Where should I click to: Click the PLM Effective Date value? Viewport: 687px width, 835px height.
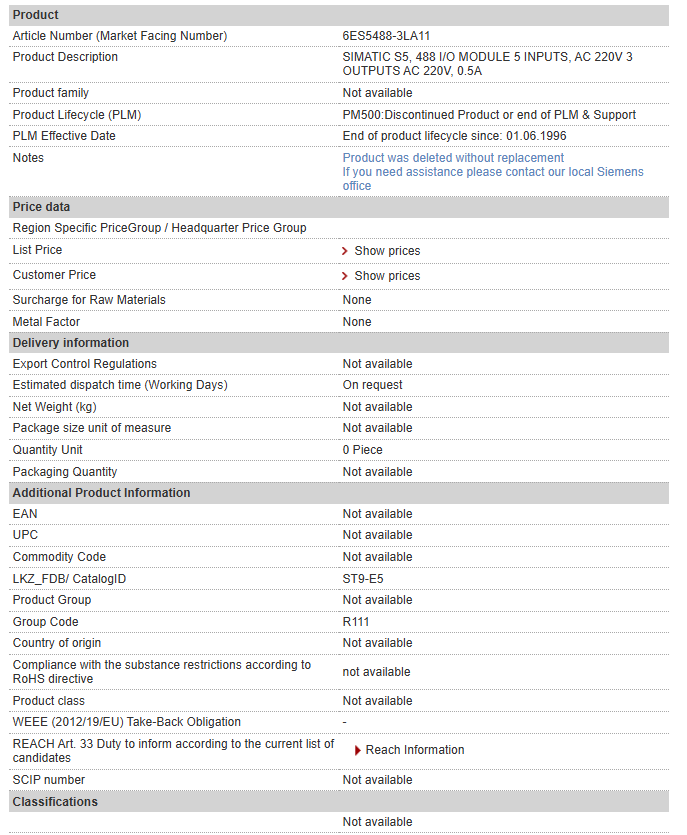tap(454, 136)
